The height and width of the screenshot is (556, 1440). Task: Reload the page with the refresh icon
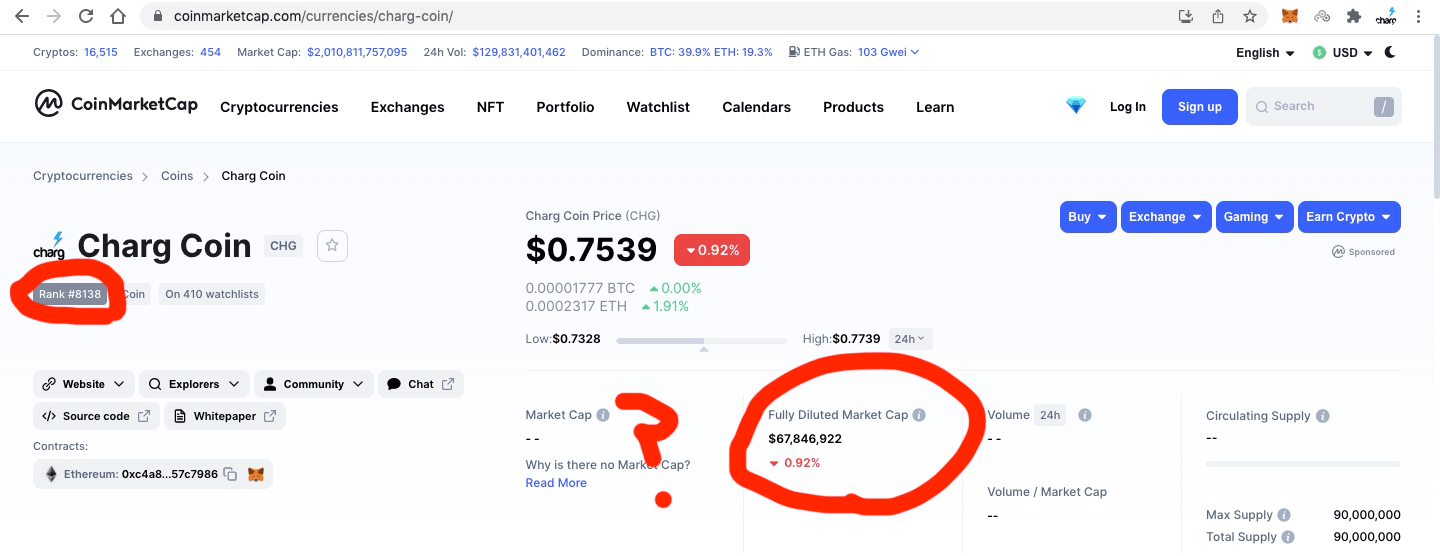click(86, 16)
